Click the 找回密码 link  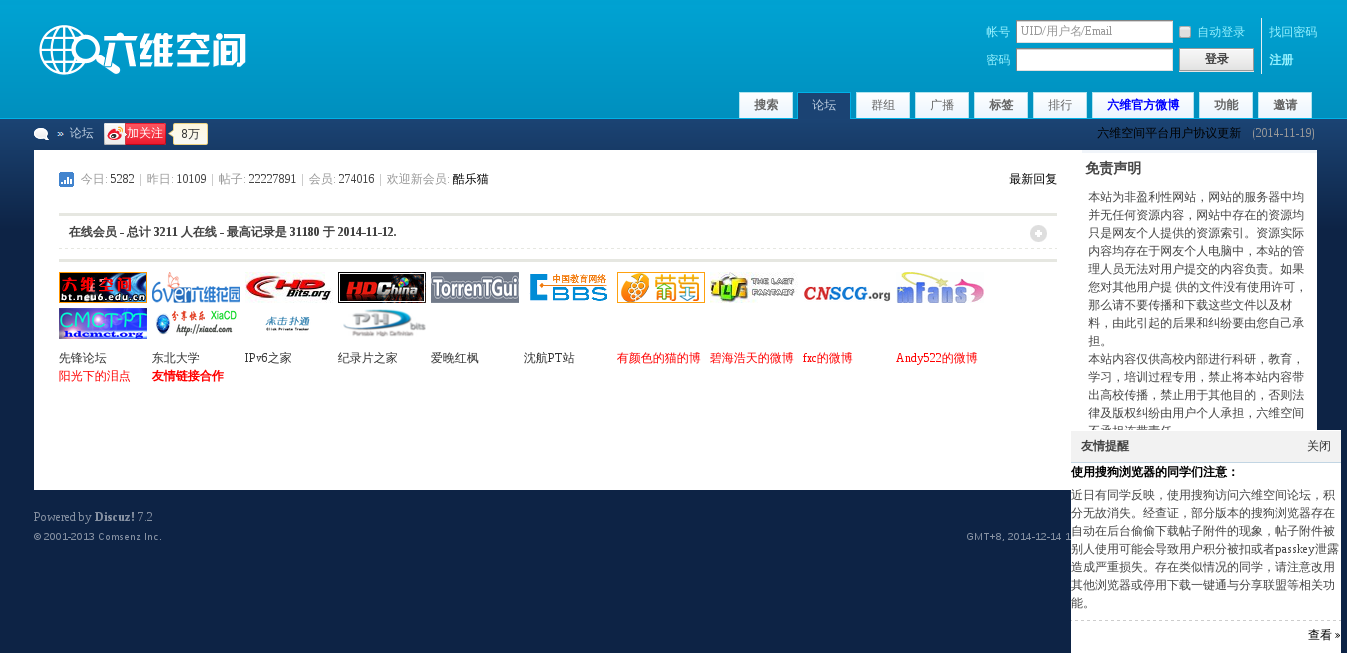point(1292,32)
